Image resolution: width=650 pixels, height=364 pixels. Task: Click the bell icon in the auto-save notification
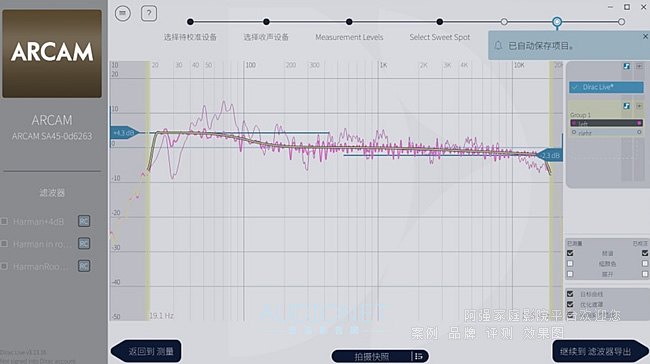coord(499,46)
